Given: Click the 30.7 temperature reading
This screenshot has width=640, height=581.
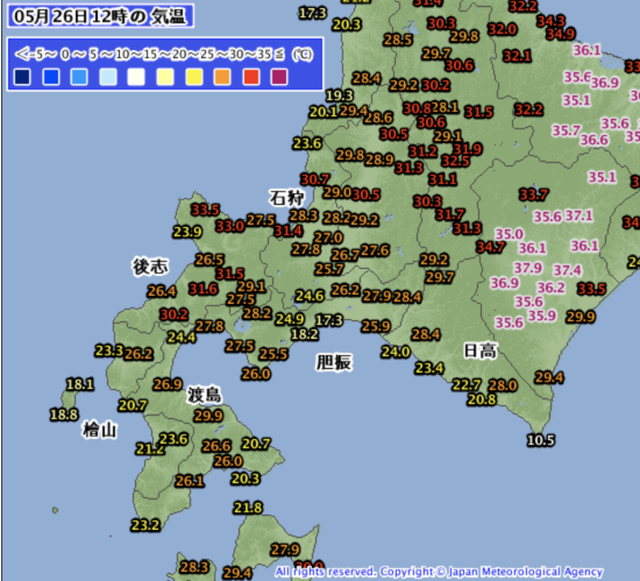Looking at the screenshot, I should [x=315, y=179].
